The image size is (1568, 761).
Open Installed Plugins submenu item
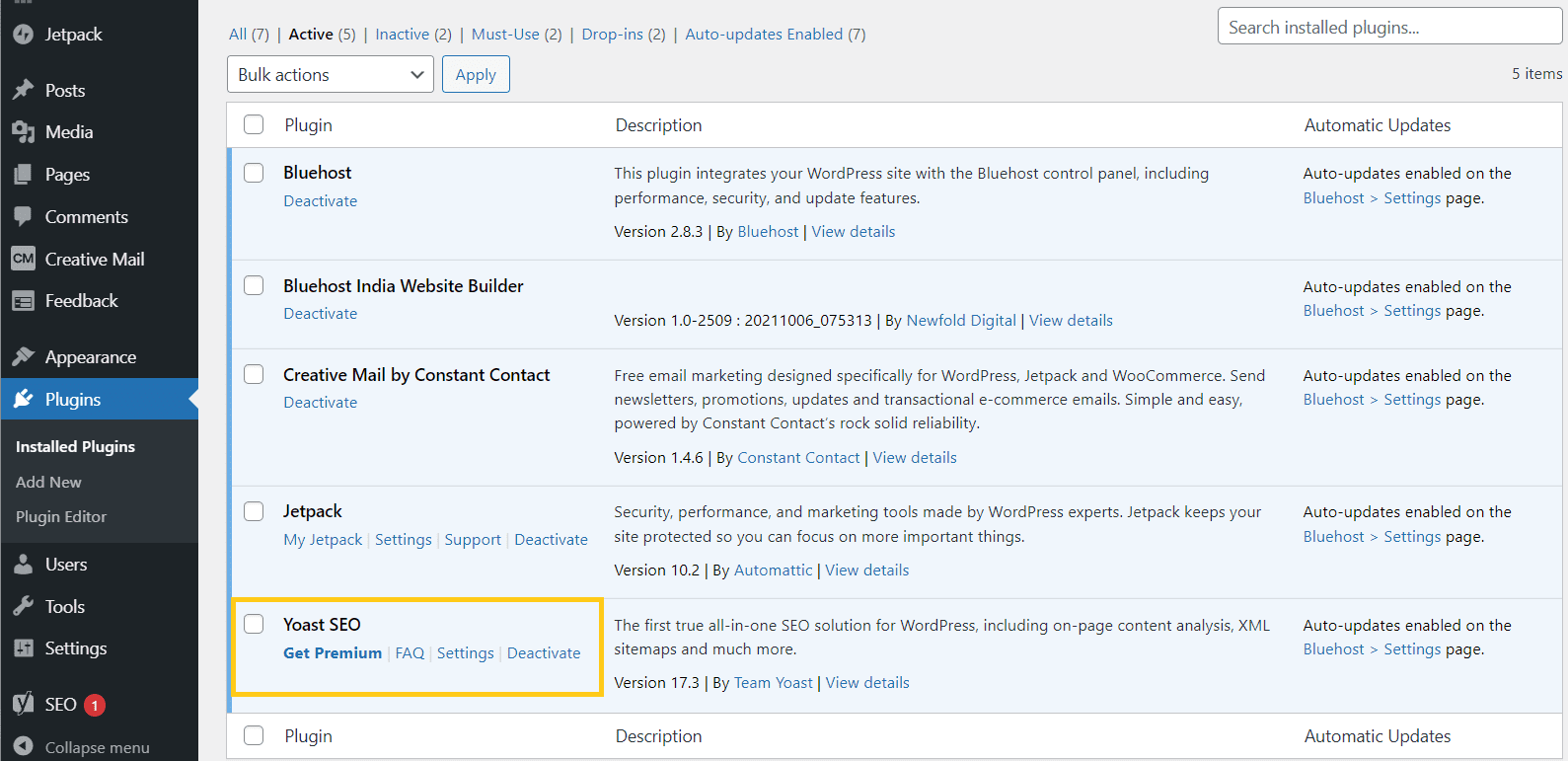click(75, 446)
